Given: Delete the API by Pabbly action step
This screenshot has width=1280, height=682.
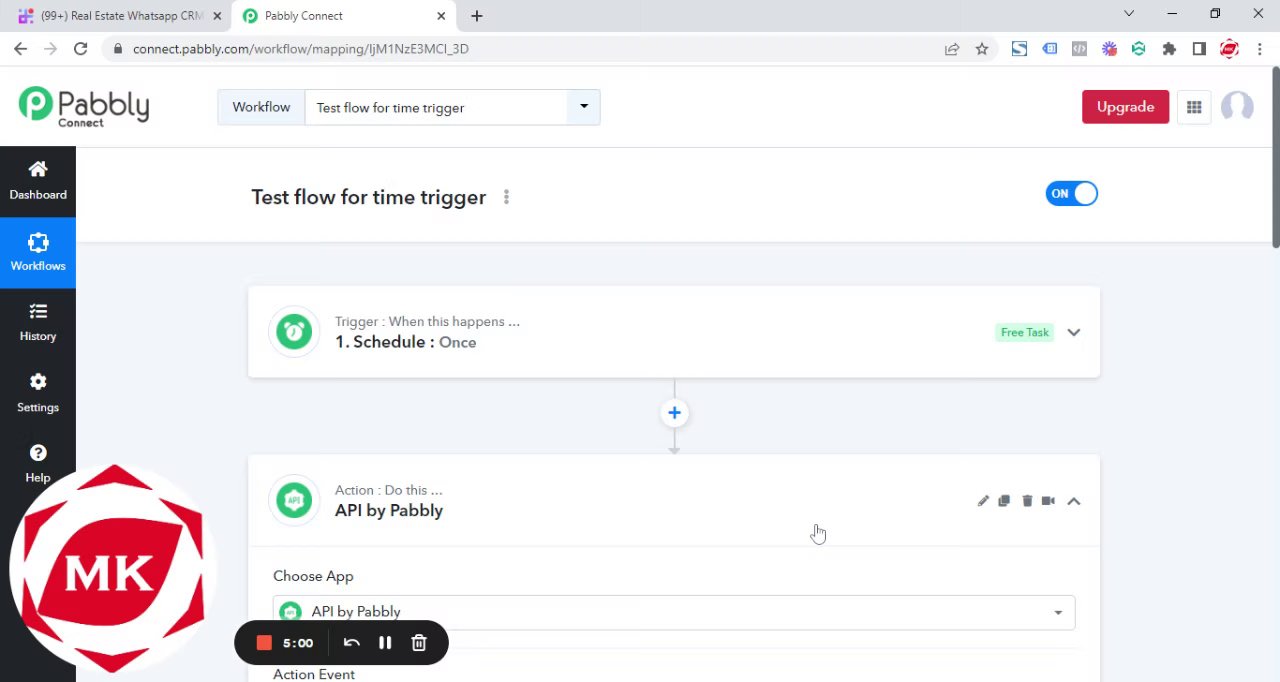Looking at the screenshot, I should pyautogui.click(x=1027, y=501).
